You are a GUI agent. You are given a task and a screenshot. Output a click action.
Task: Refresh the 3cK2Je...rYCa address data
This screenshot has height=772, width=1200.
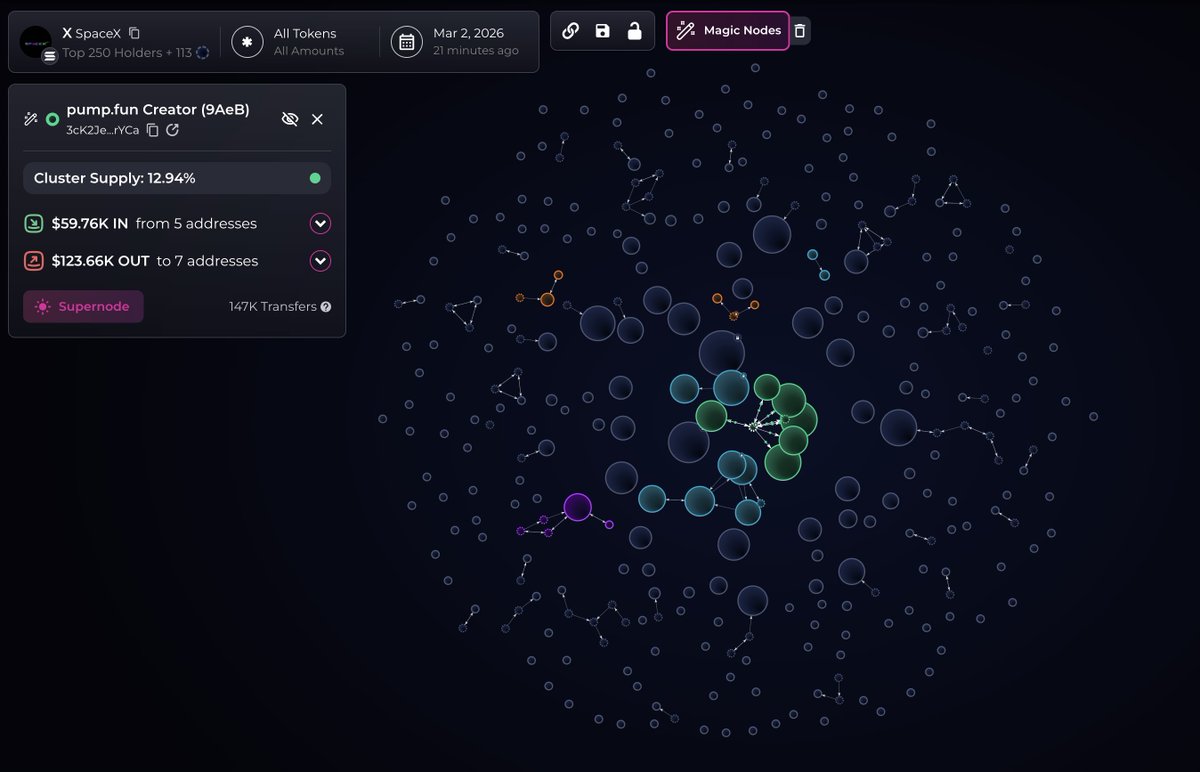[172, 130]
